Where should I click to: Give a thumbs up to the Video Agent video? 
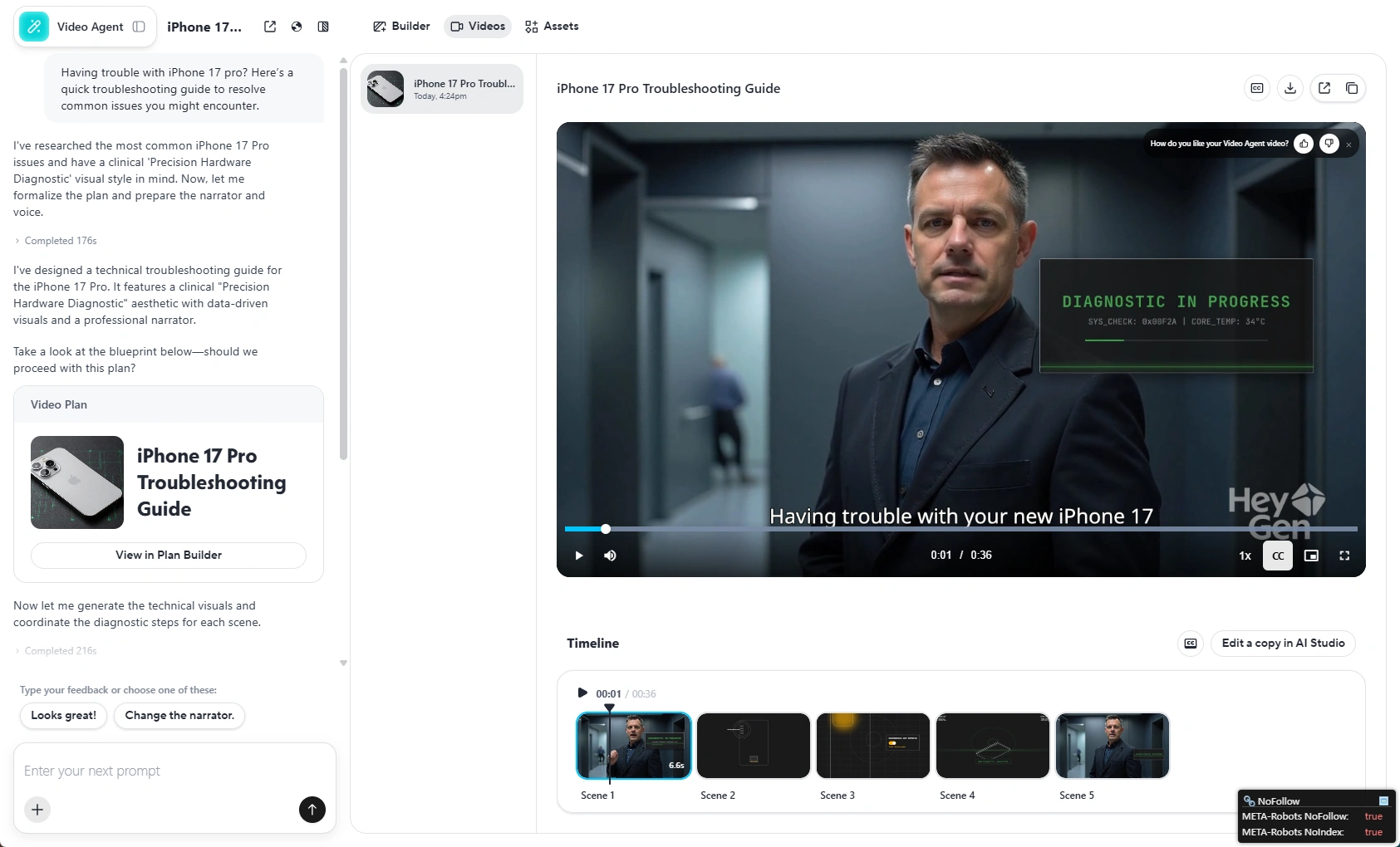click(1303, 144)
